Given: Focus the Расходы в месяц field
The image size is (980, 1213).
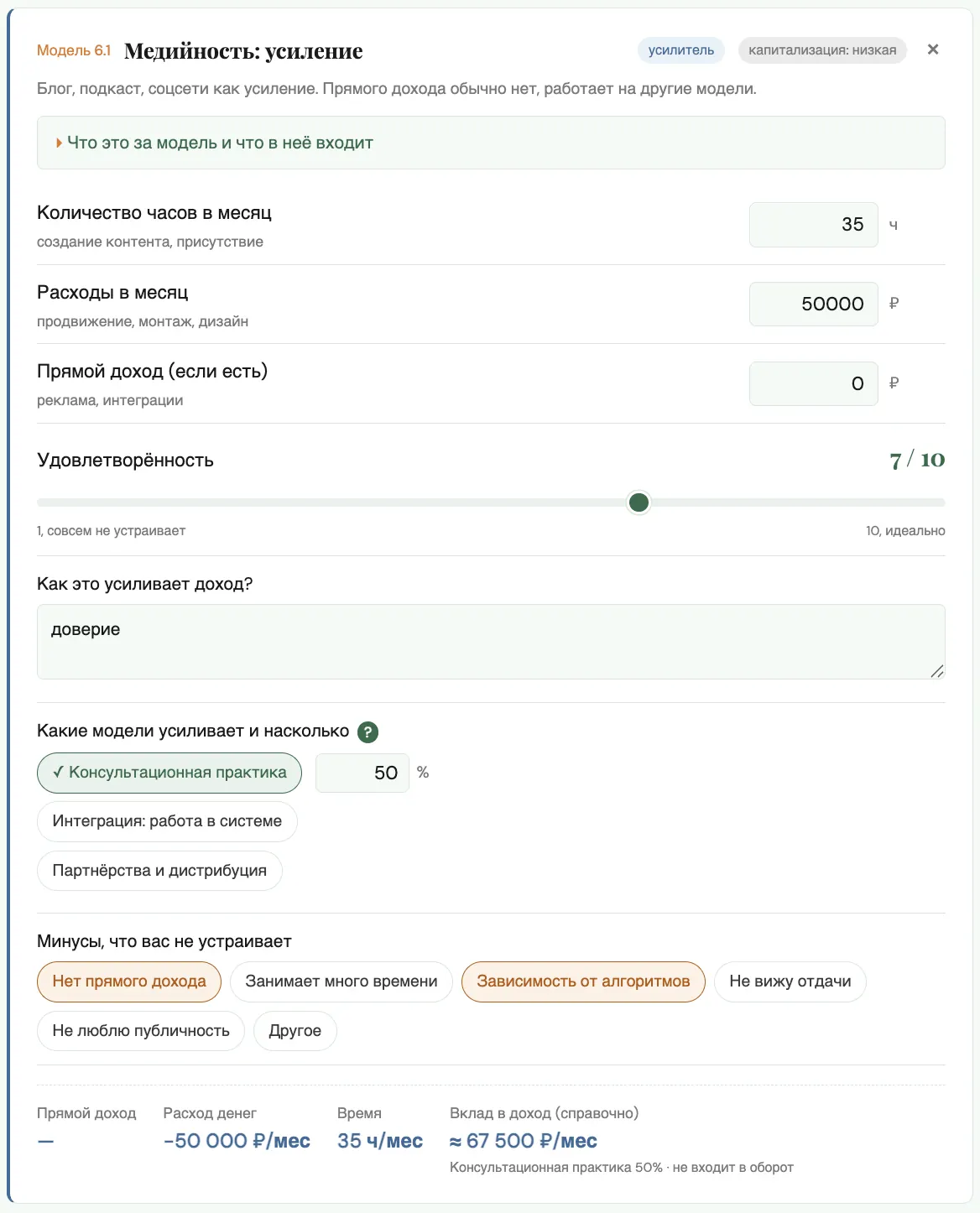Looking at the screenshot, I should (813, 304).
